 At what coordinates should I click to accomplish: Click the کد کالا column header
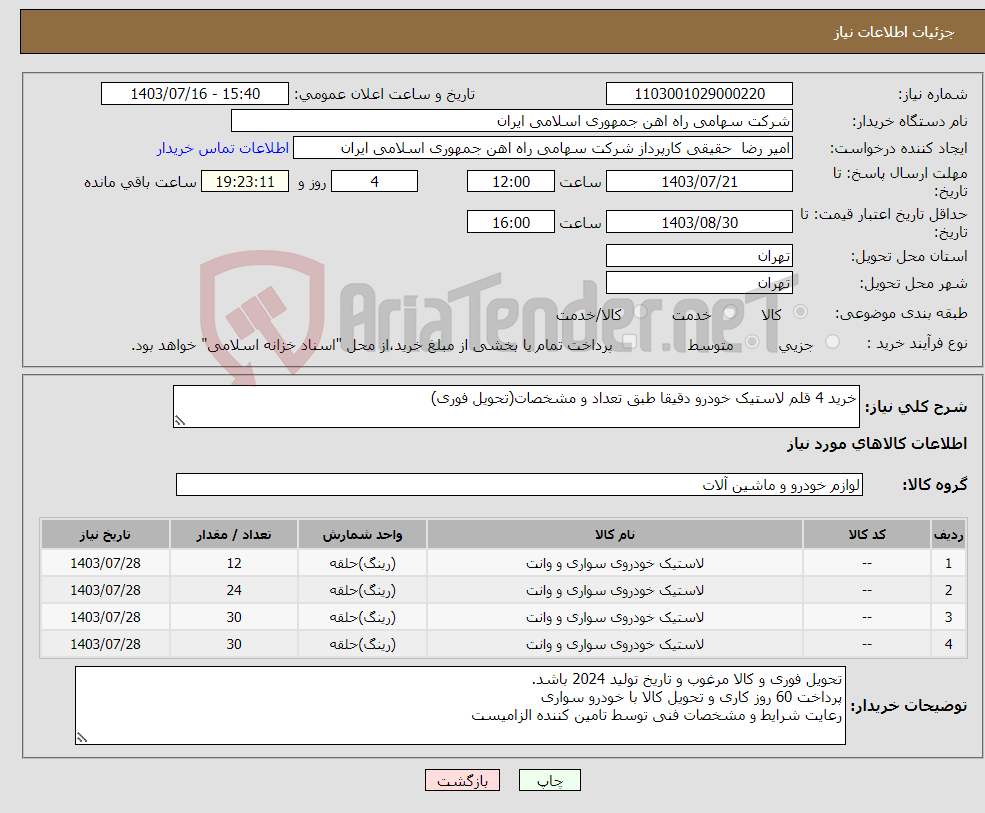tap(867, 535)
